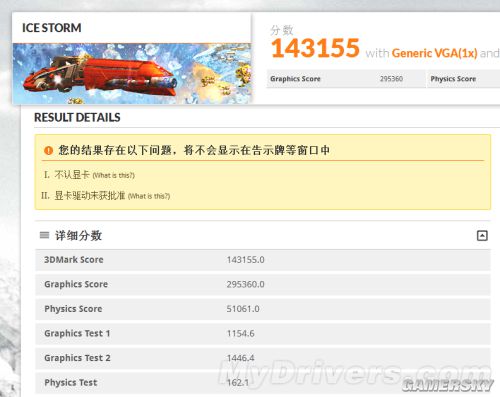Click the large 143155 score number
500x397 pixels.
[315, 48]
